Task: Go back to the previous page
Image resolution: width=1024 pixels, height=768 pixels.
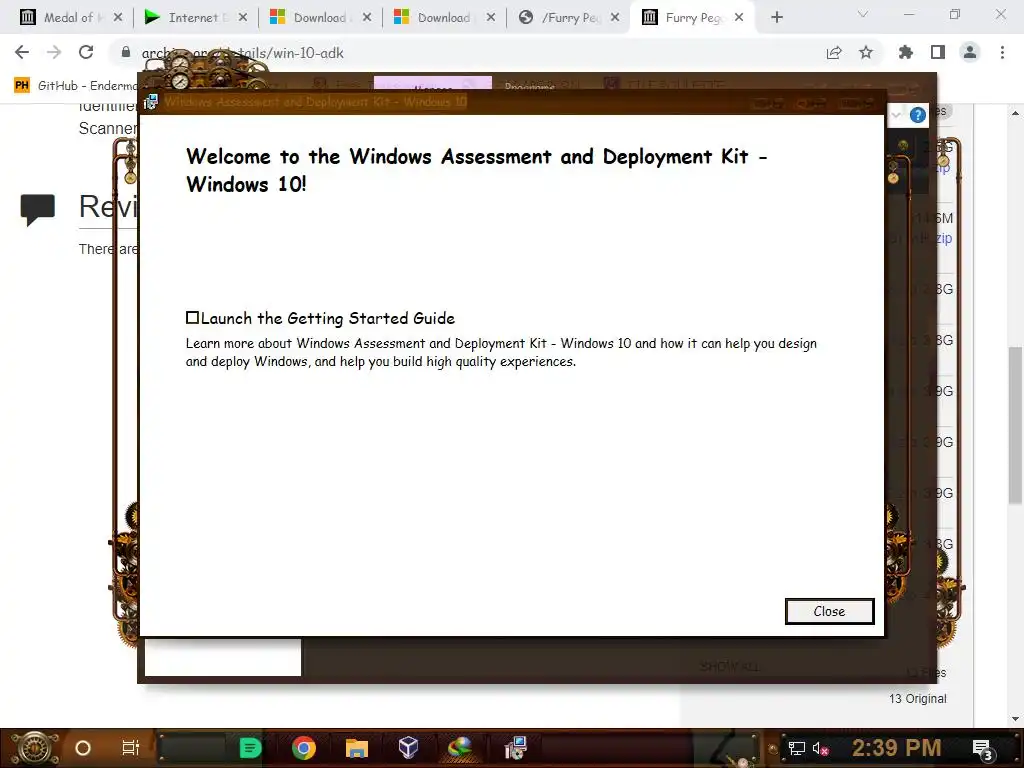Action: point(22,53)
